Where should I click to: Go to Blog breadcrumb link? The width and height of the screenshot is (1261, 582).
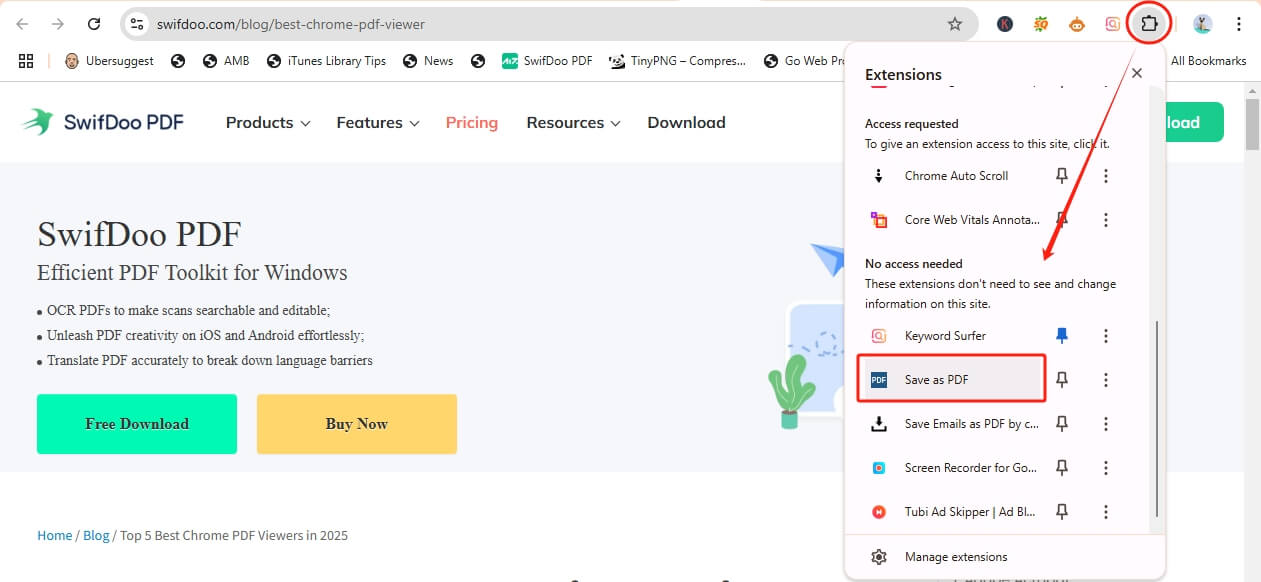point(96,535)
